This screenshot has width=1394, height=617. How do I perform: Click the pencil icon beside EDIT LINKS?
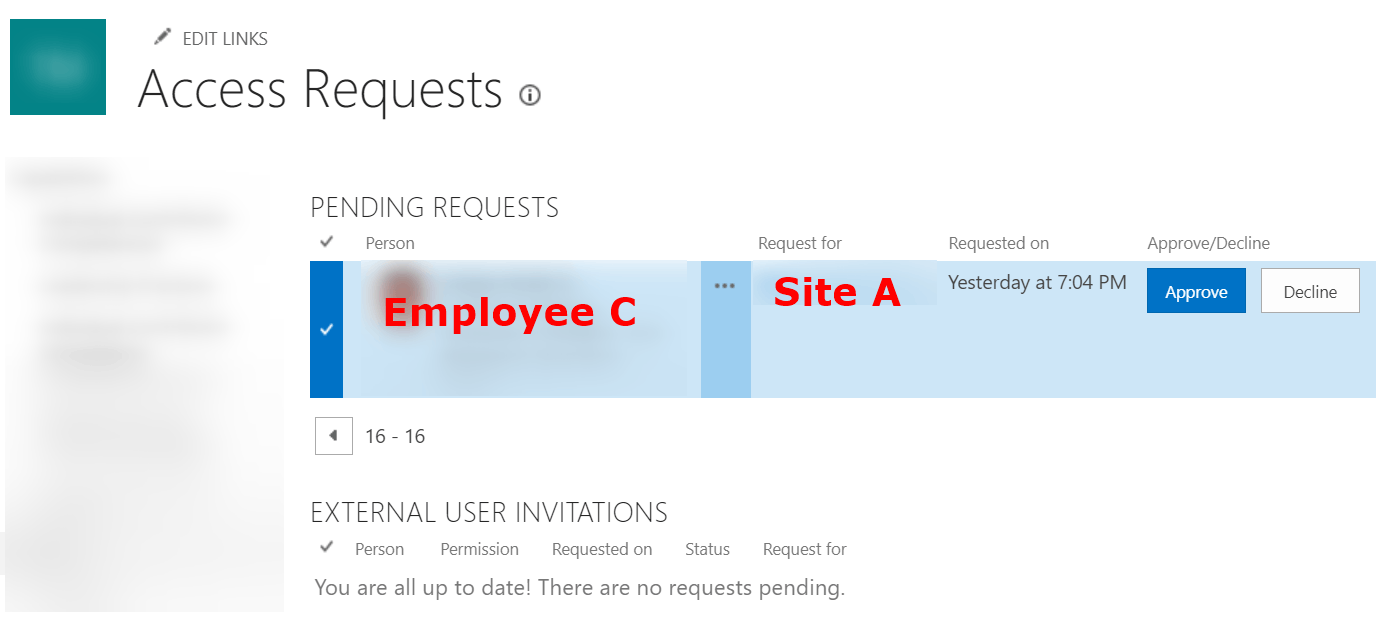click(x=163, y=38)
